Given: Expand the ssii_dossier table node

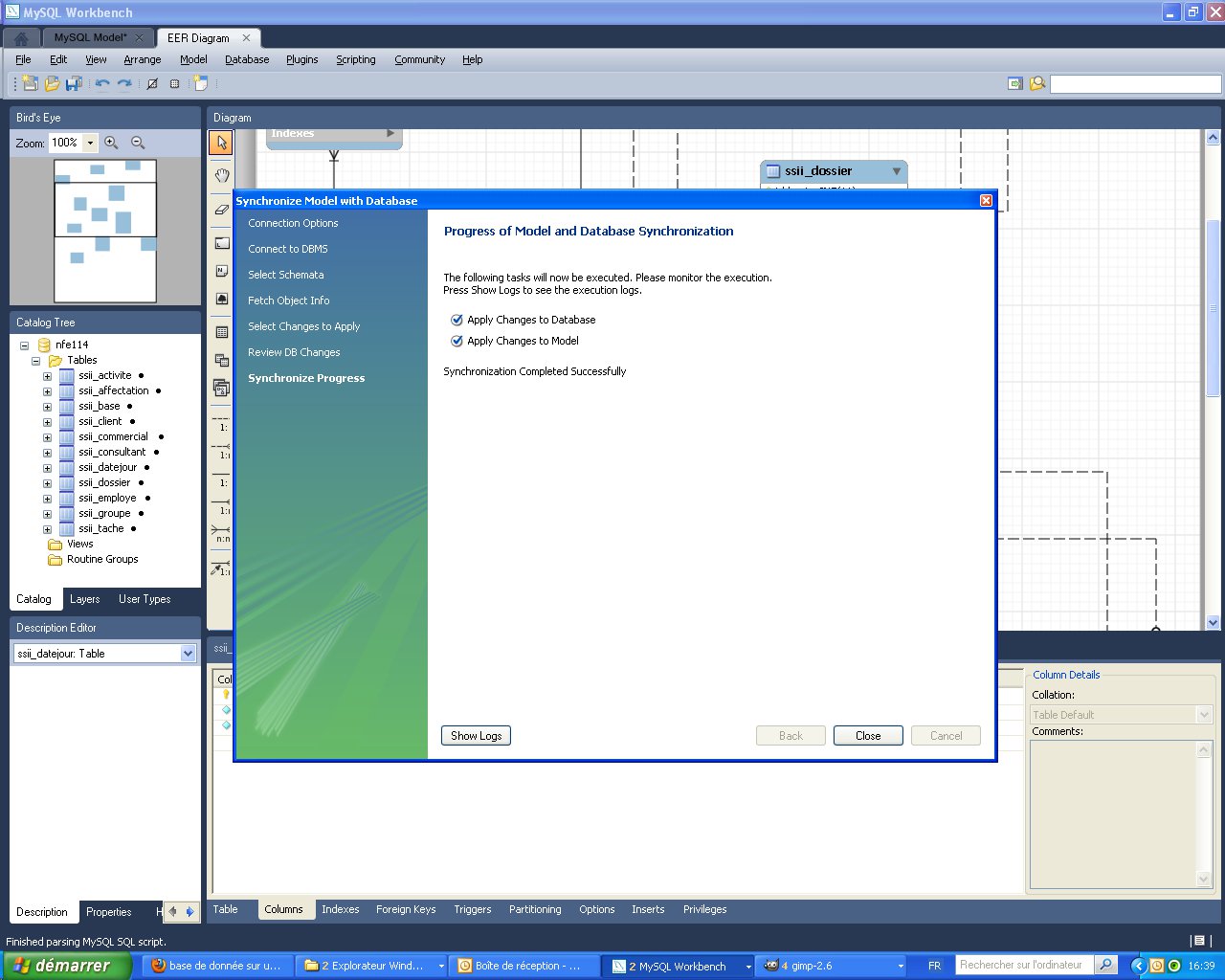Looking at the screenshot, I should tap(47, 483).
